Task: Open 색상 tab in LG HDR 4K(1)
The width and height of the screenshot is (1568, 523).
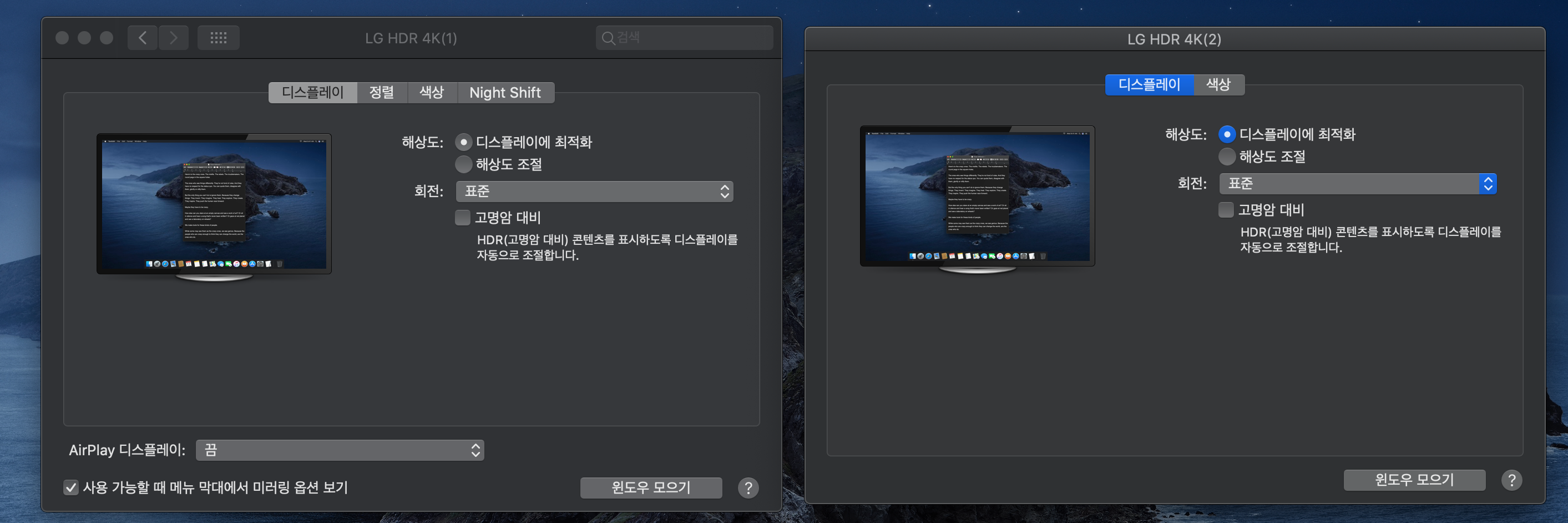Action: click(432, 93)
